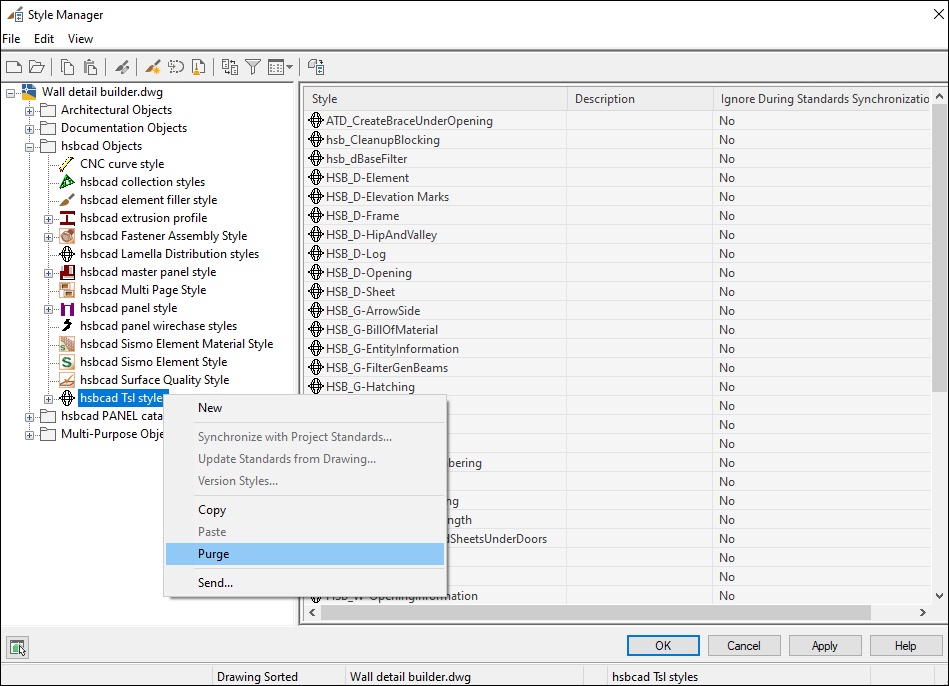Click the Toggle View swap icon
Screen dimensions: 949x686
(x=229, y=67)
